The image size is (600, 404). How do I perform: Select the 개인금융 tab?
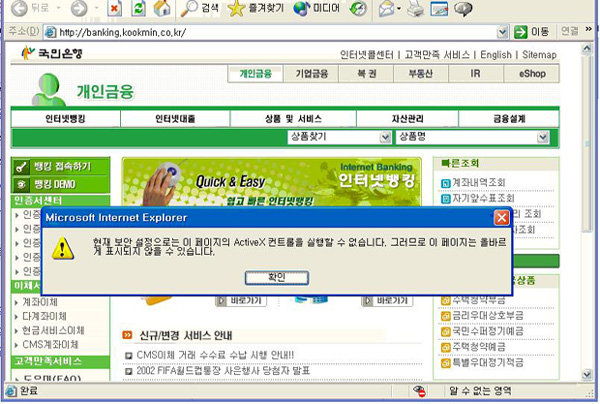tap(255, 73)
